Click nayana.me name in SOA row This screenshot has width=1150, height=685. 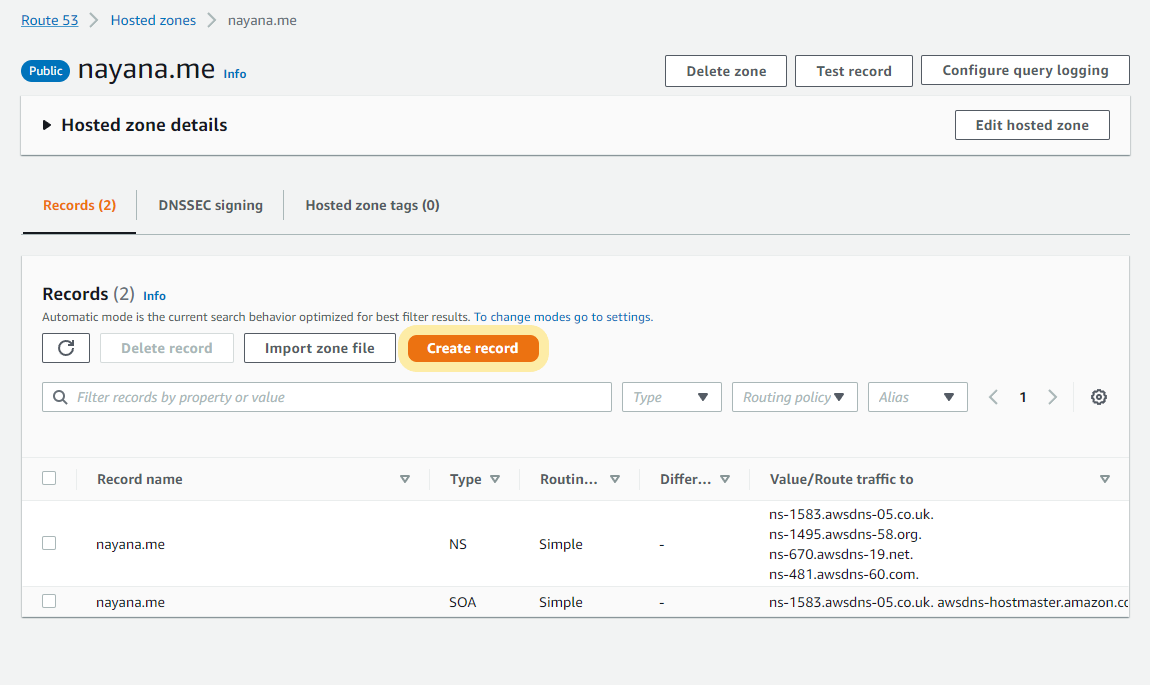(131, 602)
